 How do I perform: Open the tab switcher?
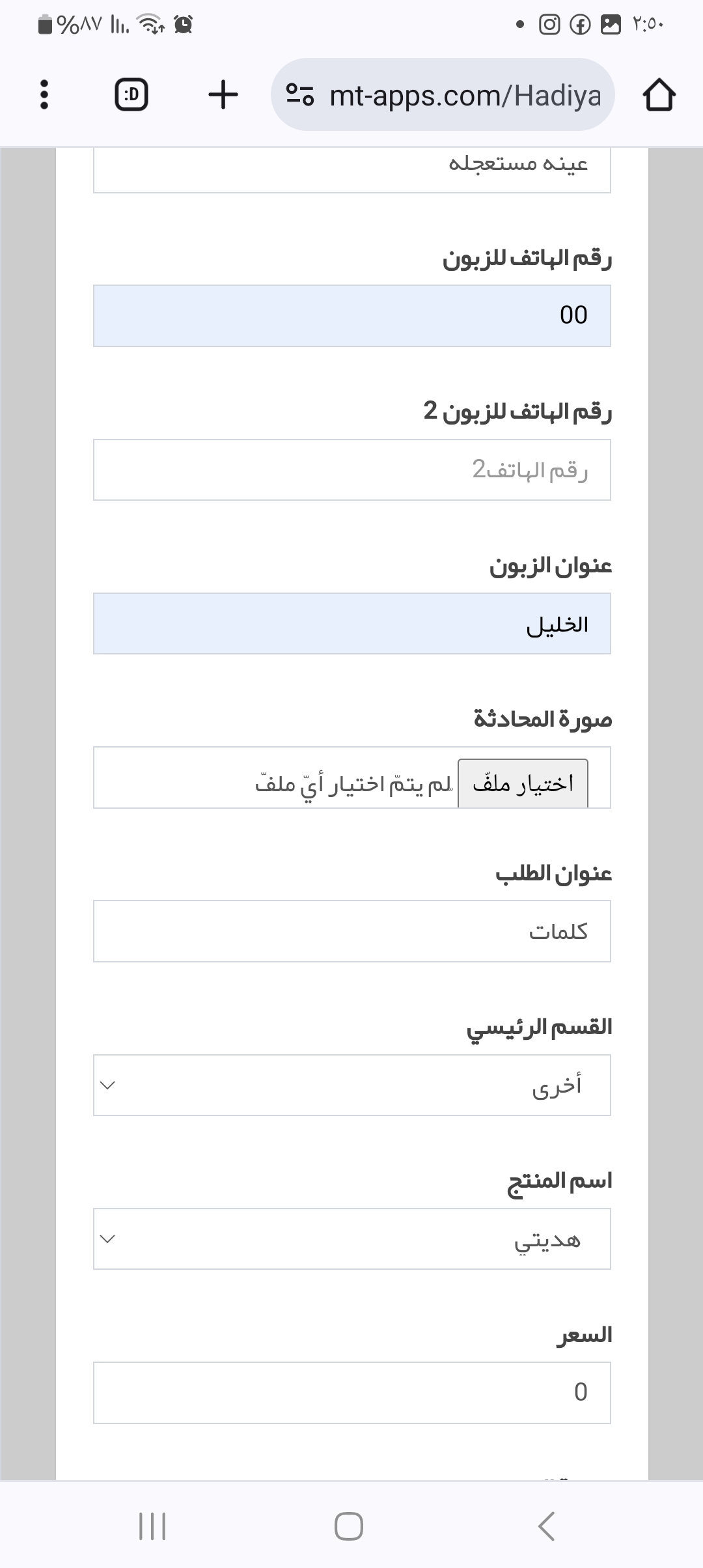(131, 95)
